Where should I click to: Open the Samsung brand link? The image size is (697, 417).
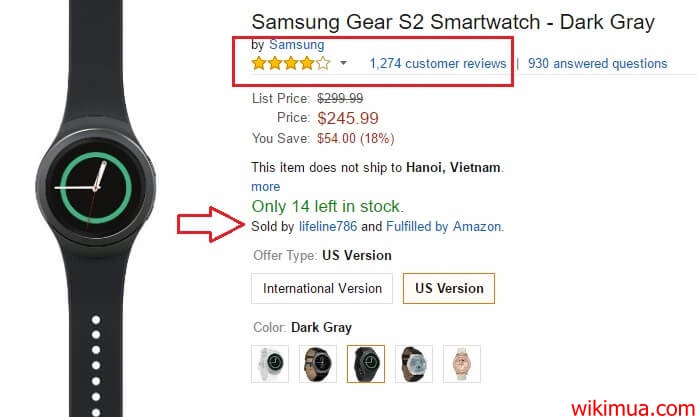tap(296, 45)
